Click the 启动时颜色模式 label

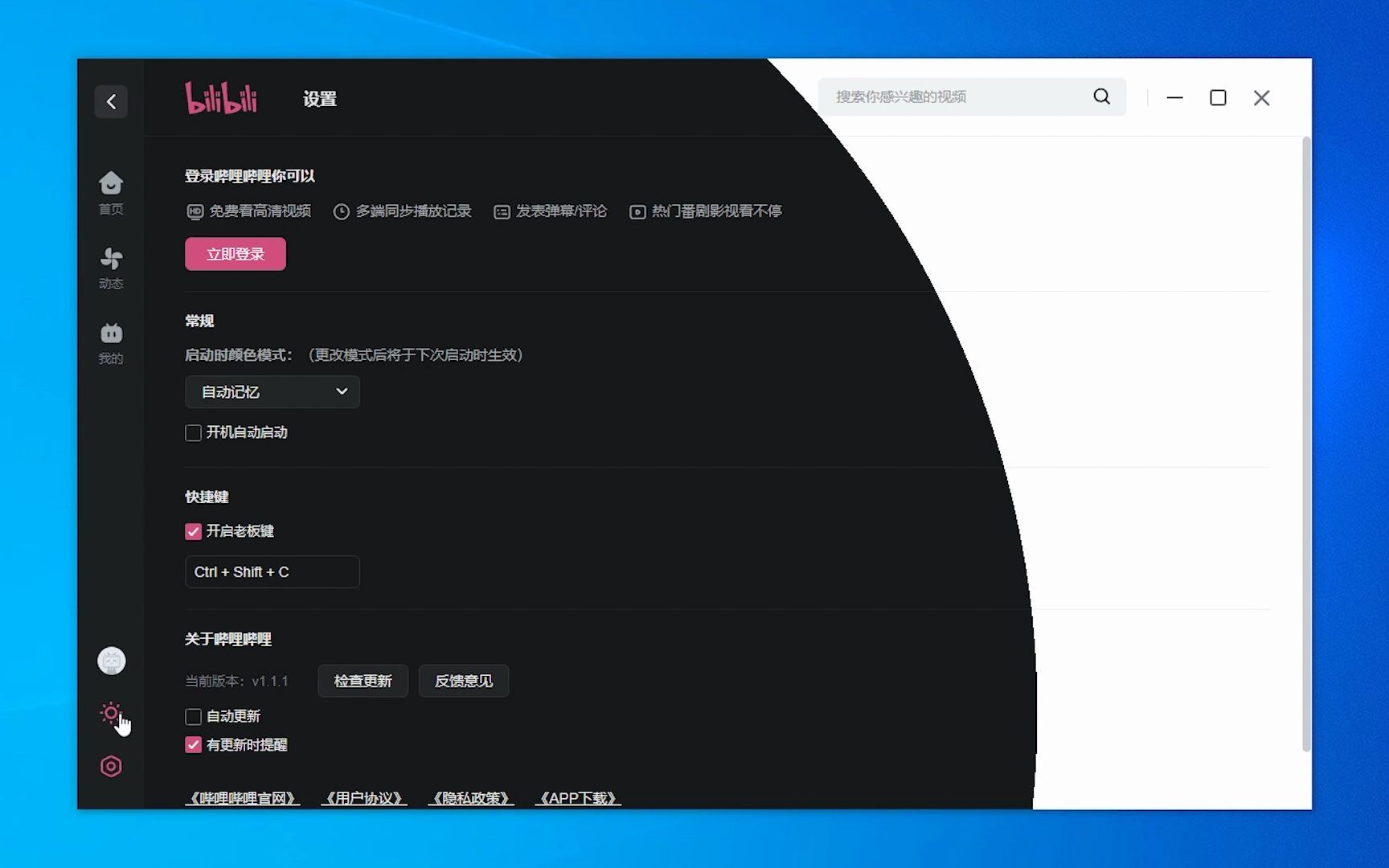pyautogui.click(x=239, y=355)
